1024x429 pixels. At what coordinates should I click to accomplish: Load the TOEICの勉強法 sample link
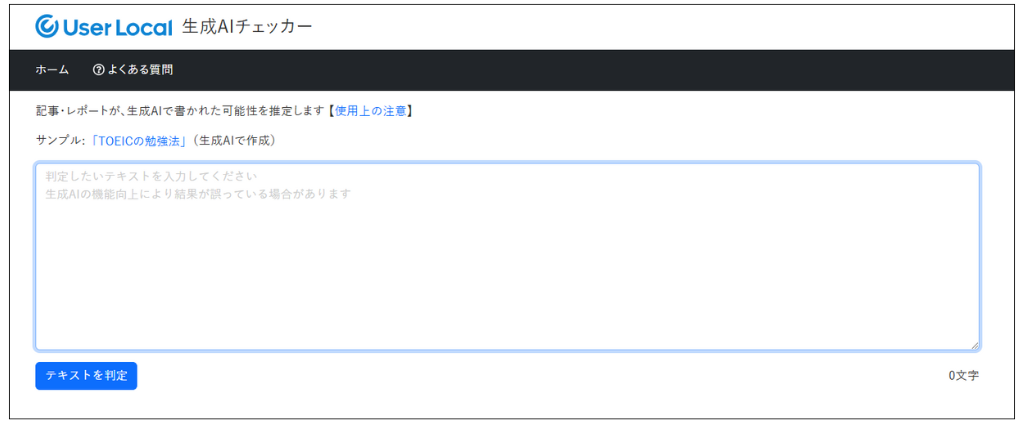click(139, 141)
